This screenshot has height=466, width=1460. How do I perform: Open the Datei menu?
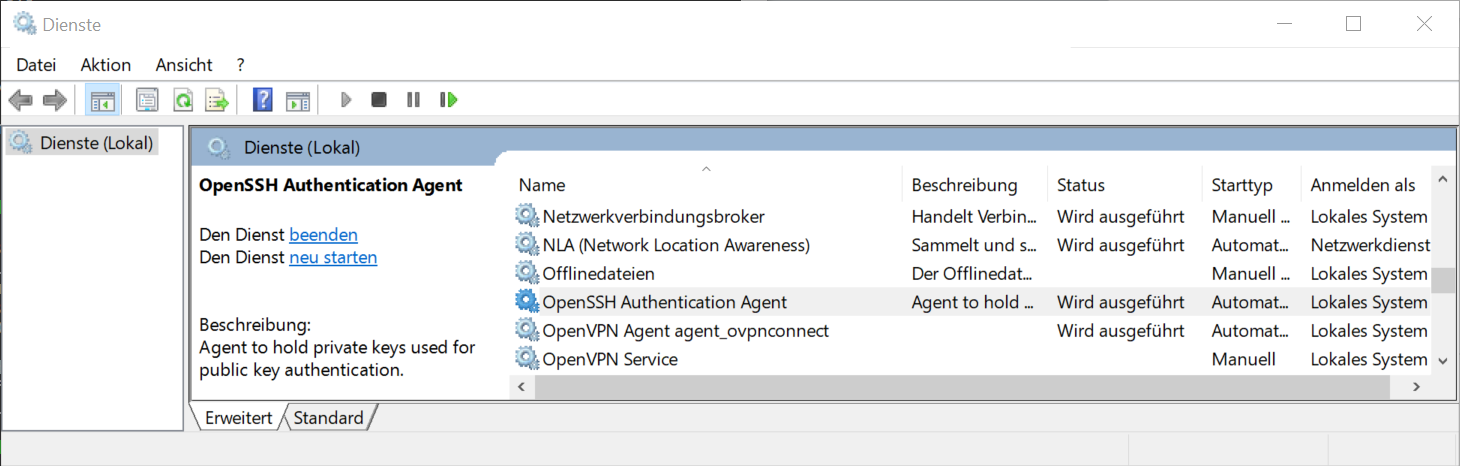pyautogui.click(x=36, y=65)
